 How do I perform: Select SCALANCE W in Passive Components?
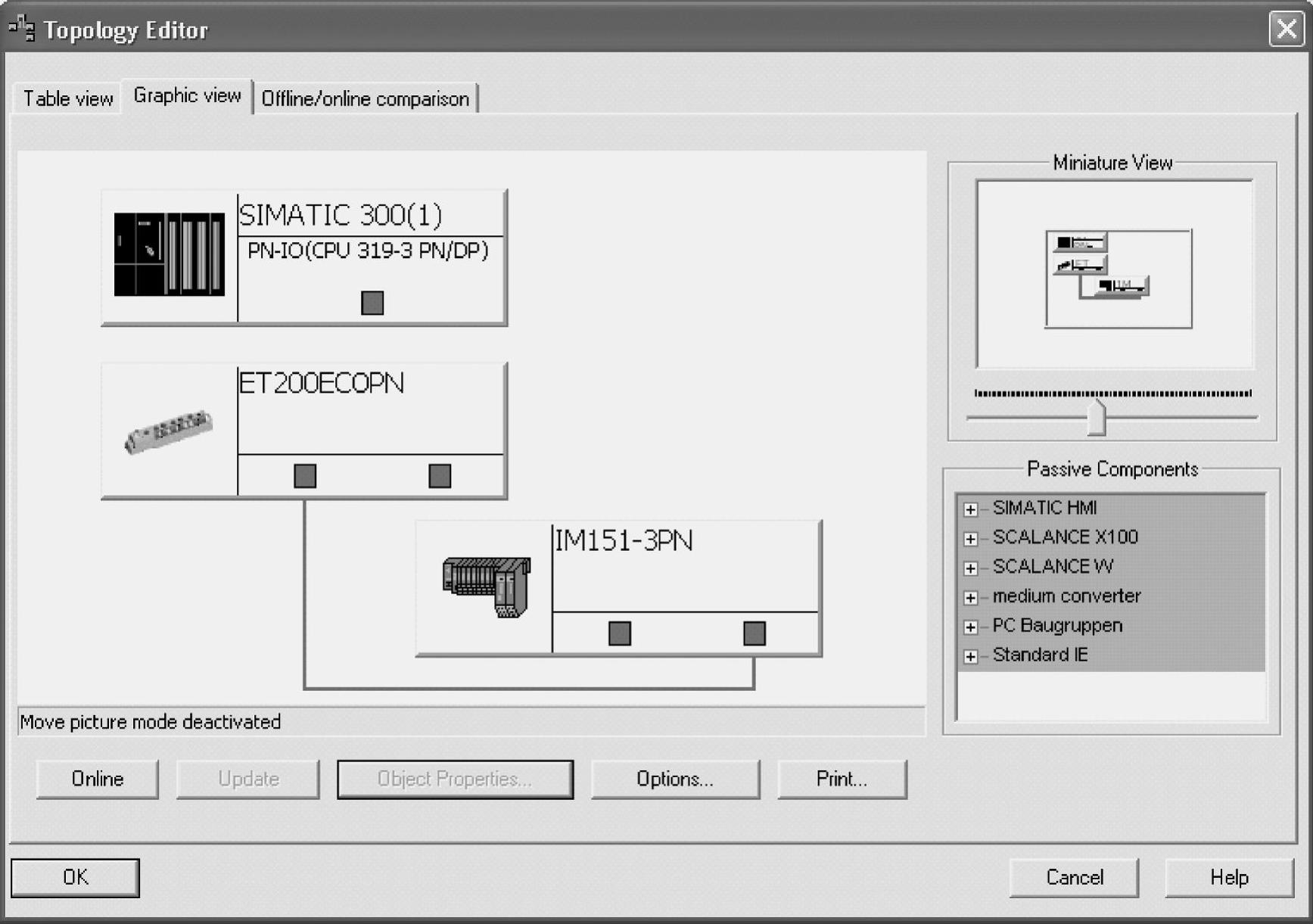tap(1053, 567)
